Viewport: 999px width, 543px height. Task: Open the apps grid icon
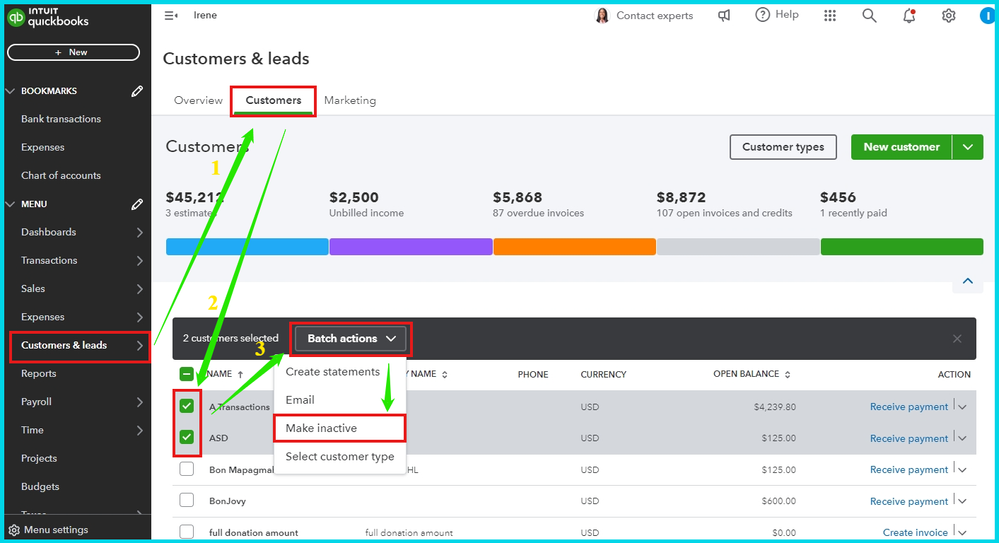coord(830,15)
